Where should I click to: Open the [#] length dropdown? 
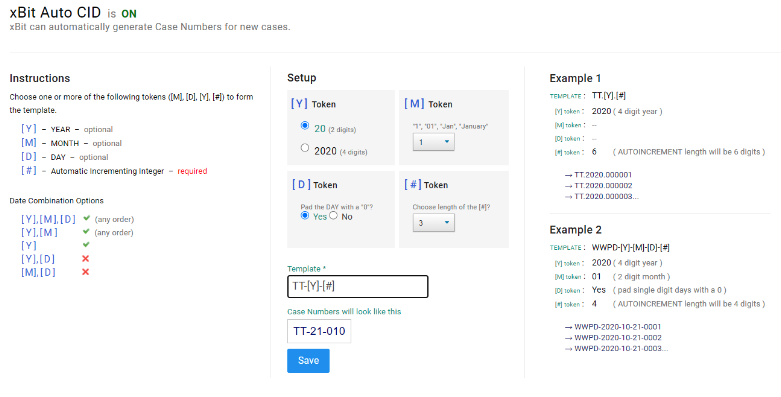click(433, 223)
